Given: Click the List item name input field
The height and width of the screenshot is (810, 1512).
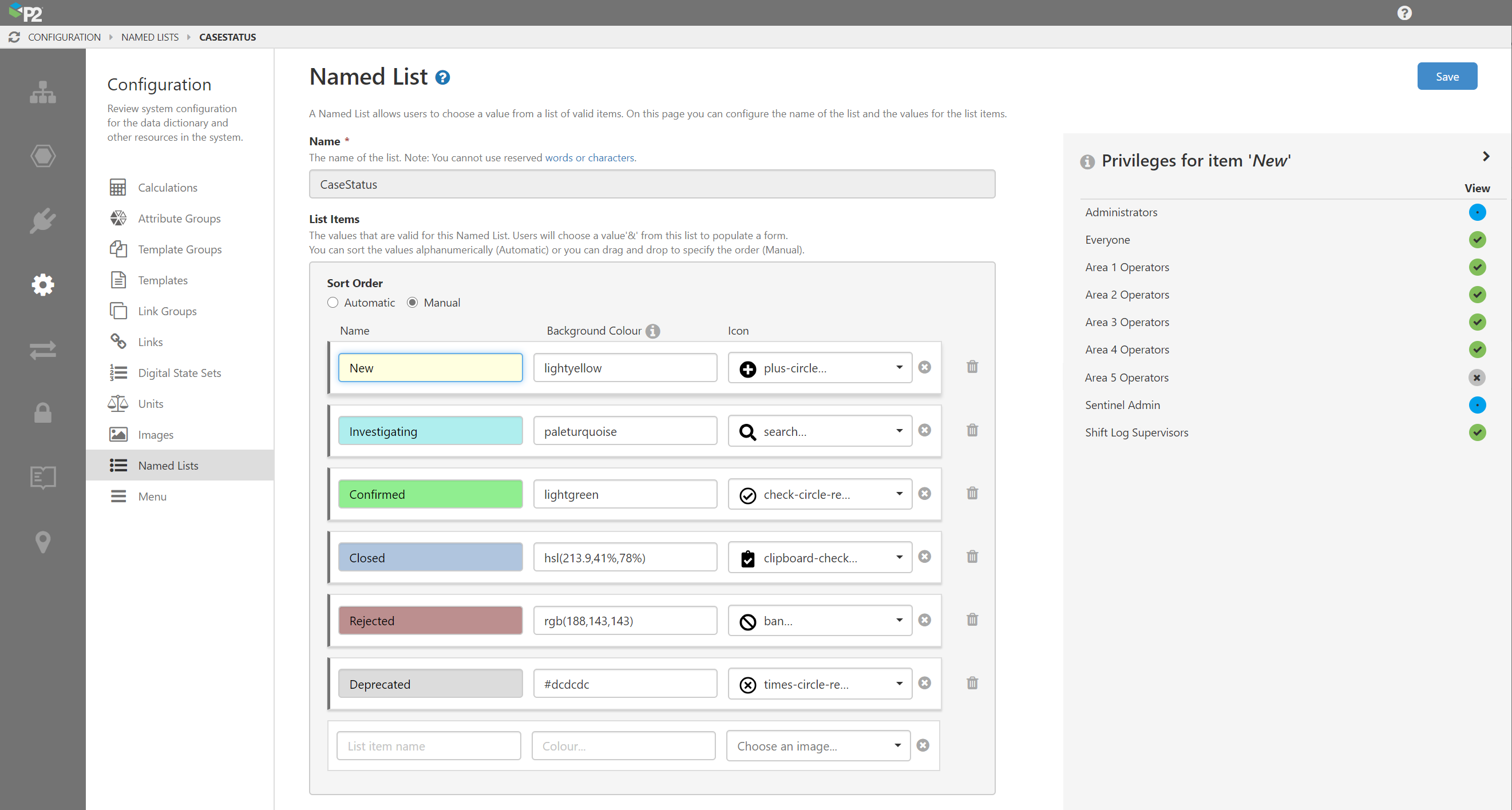Looking at the screenshot, I should click(429, 745).
